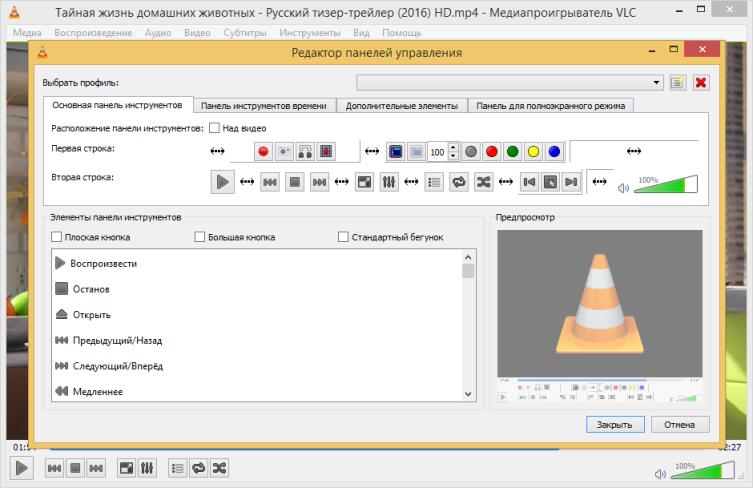Image resolution: width=753 pixels, height=488 pixels.
Task: Click the blue color button in first row
Action: (x=554, y=152)
